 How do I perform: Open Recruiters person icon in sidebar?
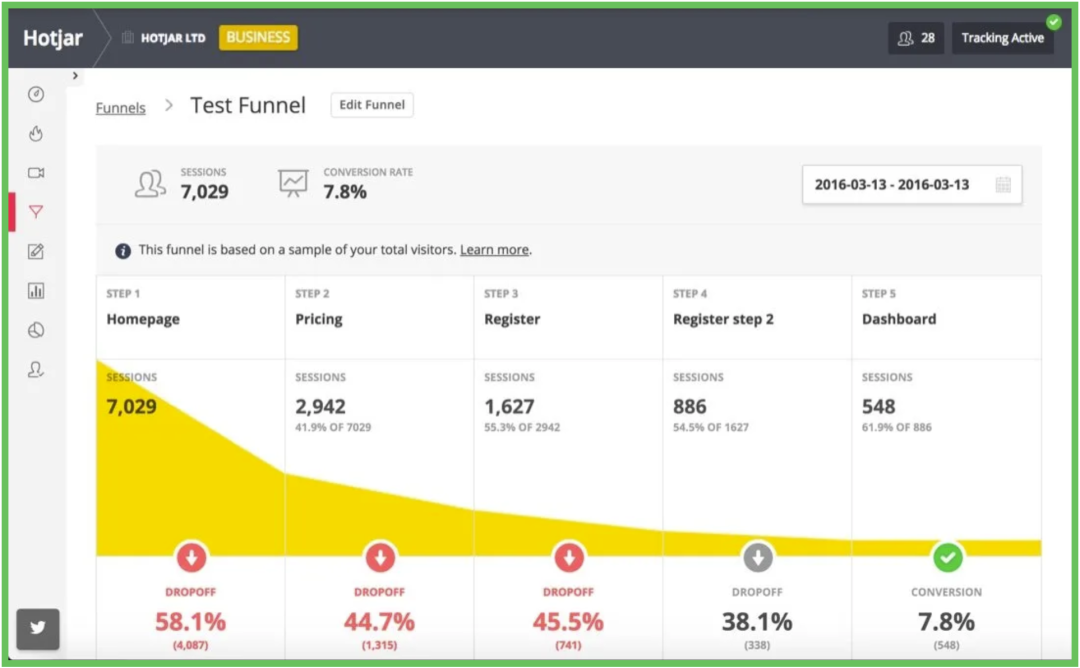coord(36,370)
